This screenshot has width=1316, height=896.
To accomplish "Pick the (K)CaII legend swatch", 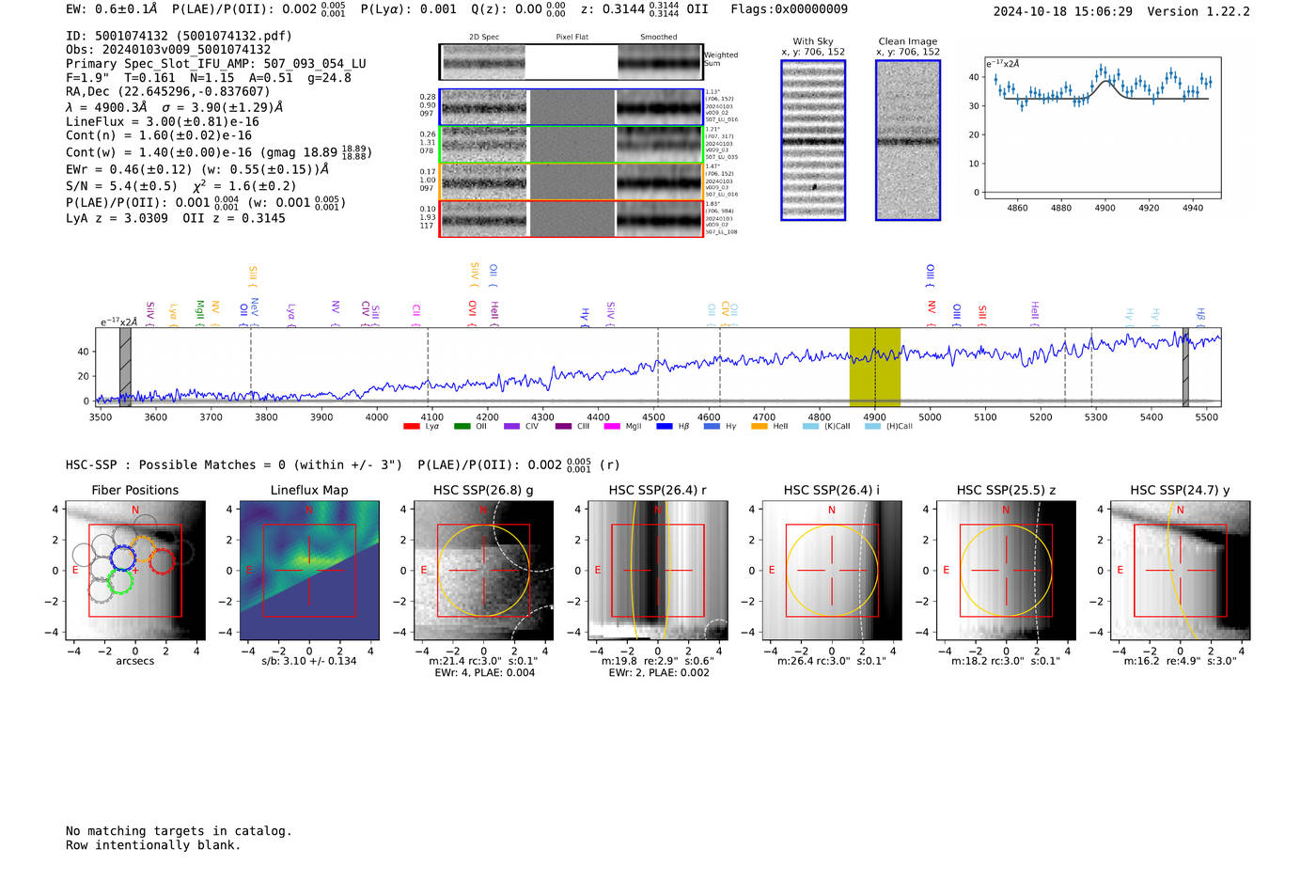I will (x=810, y=427).
